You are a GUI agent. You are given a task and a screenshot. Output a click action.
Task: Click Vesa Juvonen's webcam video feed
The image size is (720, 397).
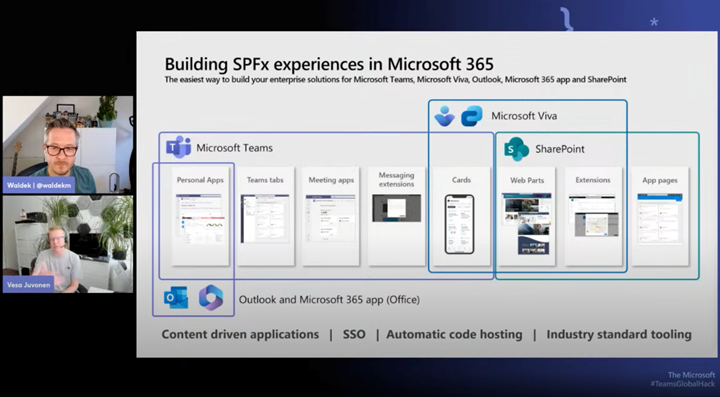click(x=68, y=244)
